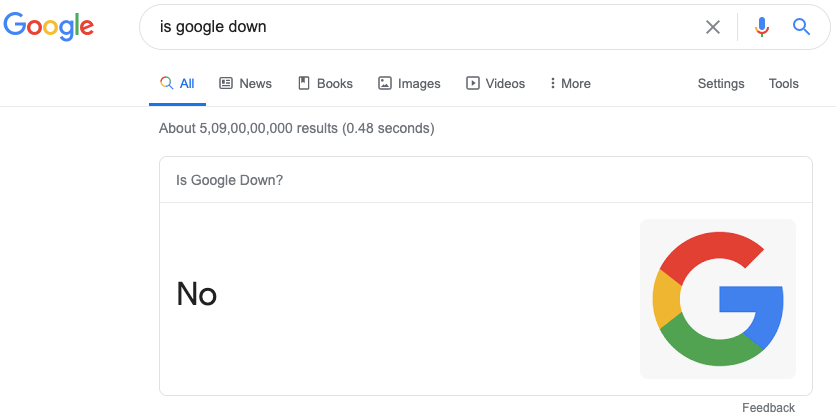Viewport: 836px width, 418px height.
Task: Click the Videos tab play icon
Action: point(473,84)
